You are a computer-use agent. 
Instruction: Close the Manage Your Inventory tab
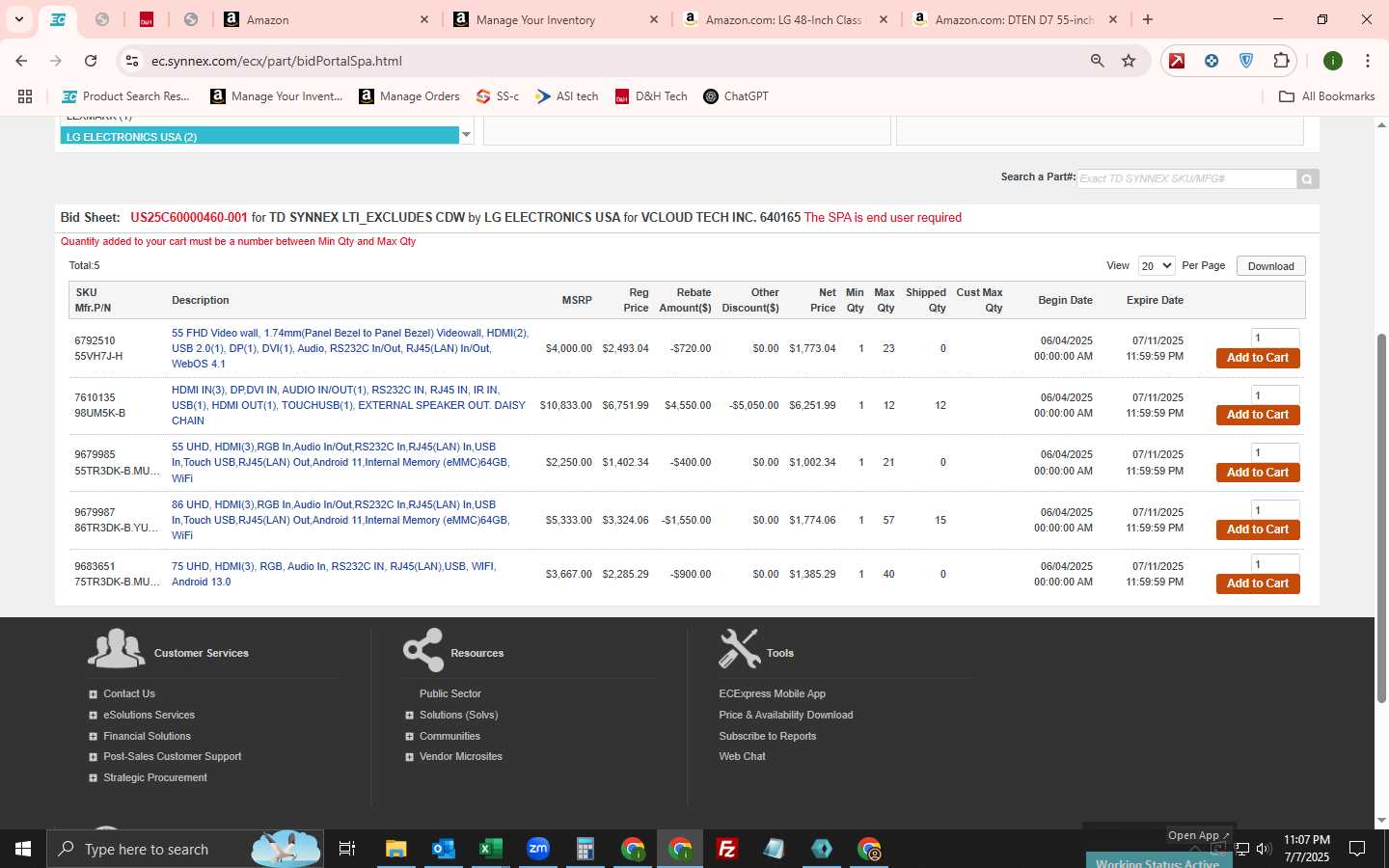[x=654, y=19]
